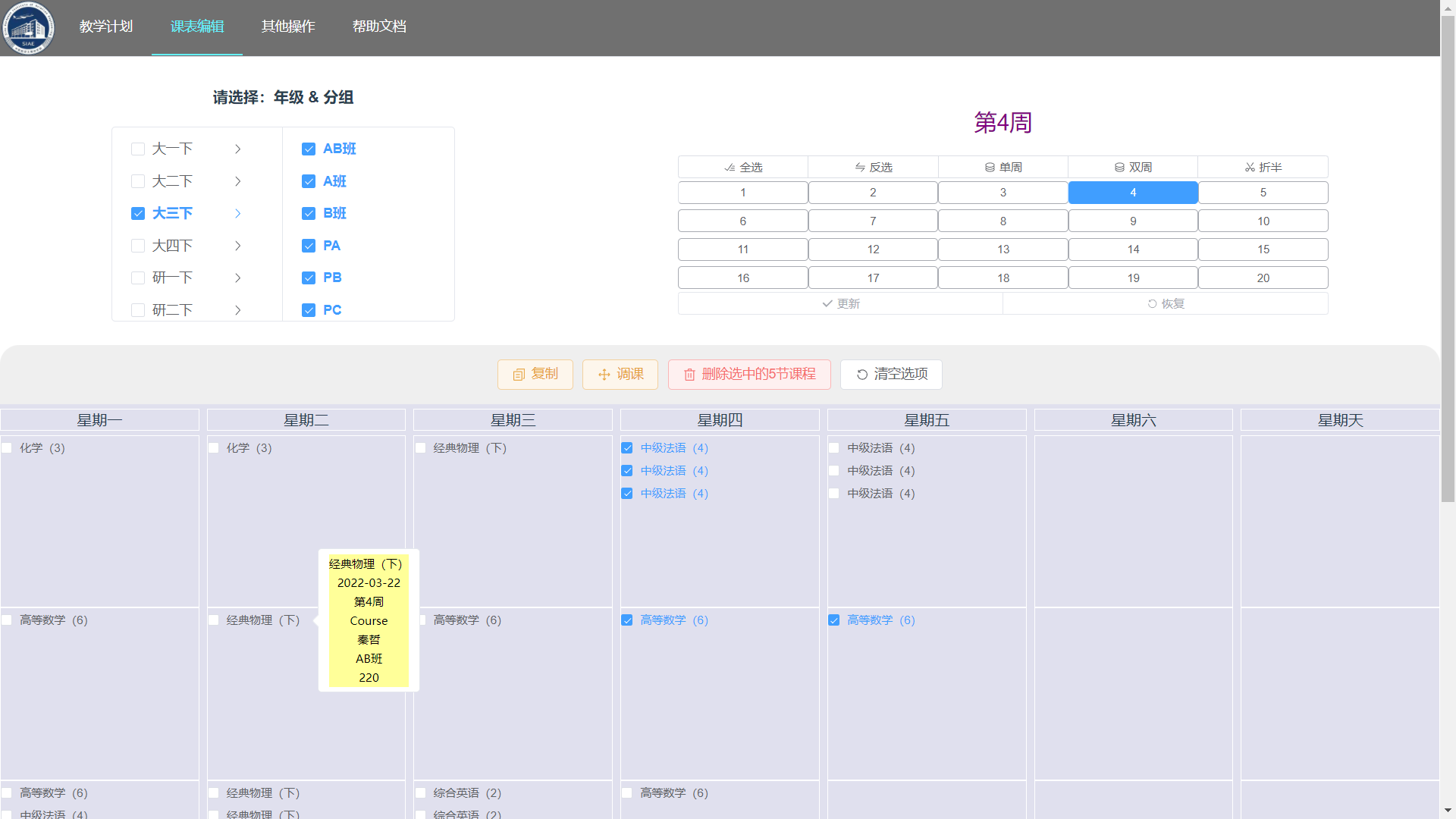Screen dimensions: 1456x819
Task: Select odd weeks with 单周
Action: 1003,167
